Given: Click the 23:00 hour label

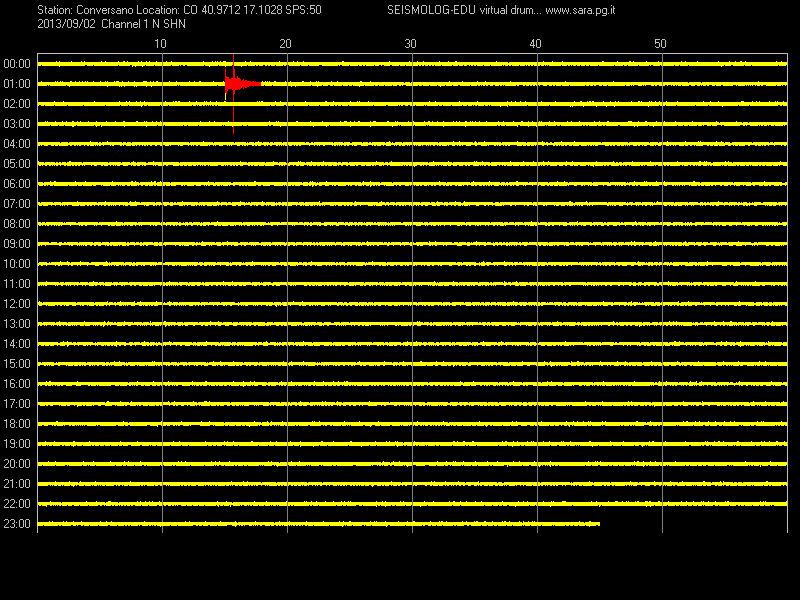Looking at the screenshot, I should [x=17, y=524].
